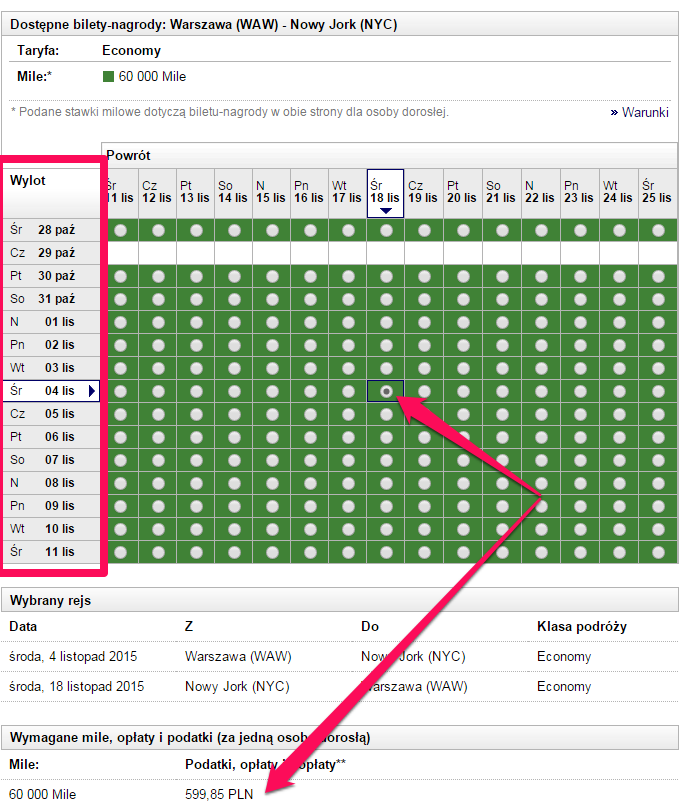Click return column header So 21 lis
Image resolution: width=681 pixels, height=807 pixels.
tap(501, 192)
